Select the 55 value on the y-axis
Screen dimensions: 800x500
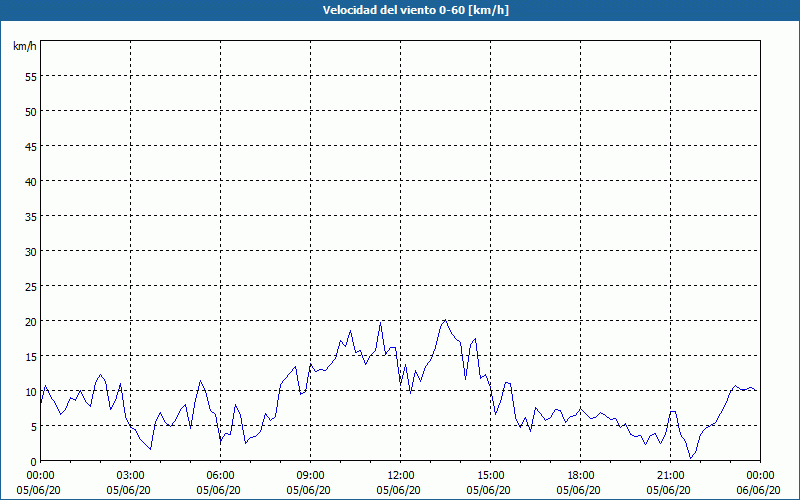click(31, 77)
